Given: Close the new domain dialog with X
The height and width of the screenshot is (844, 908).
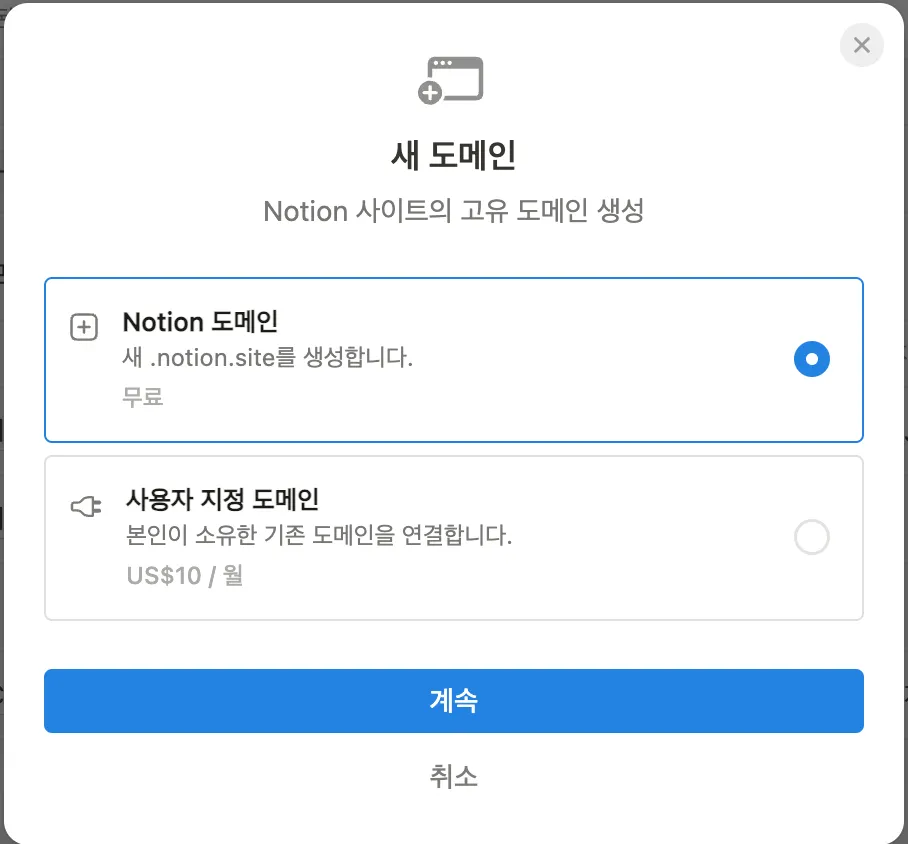Looking at the screenshot, I should [x=862, y=45].
